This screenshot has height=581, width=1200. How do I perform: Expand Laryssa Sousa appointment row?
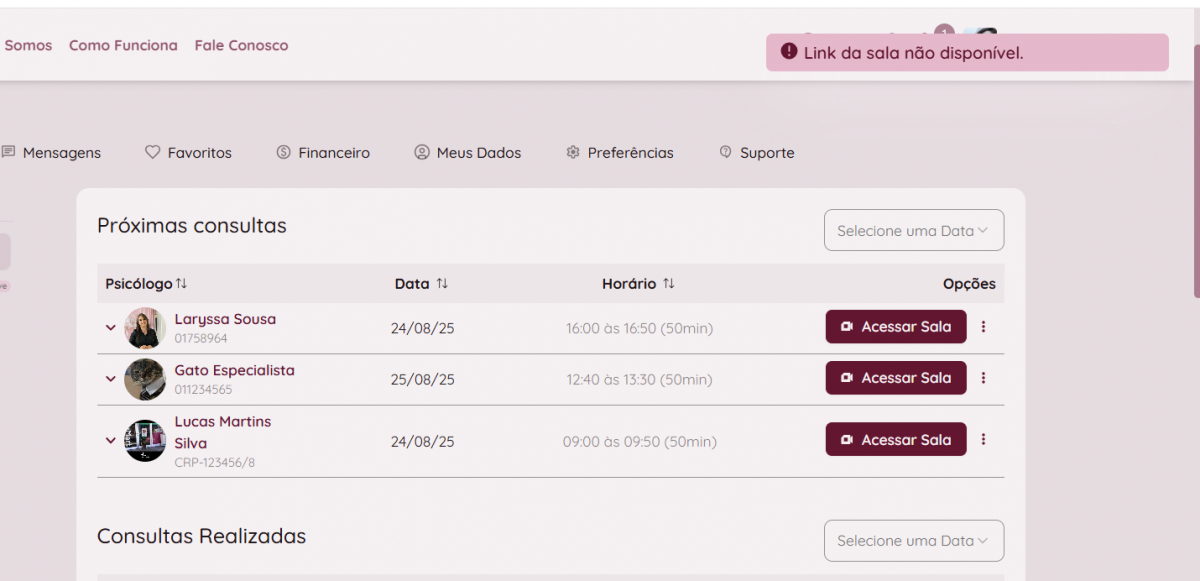pos(111,328)
